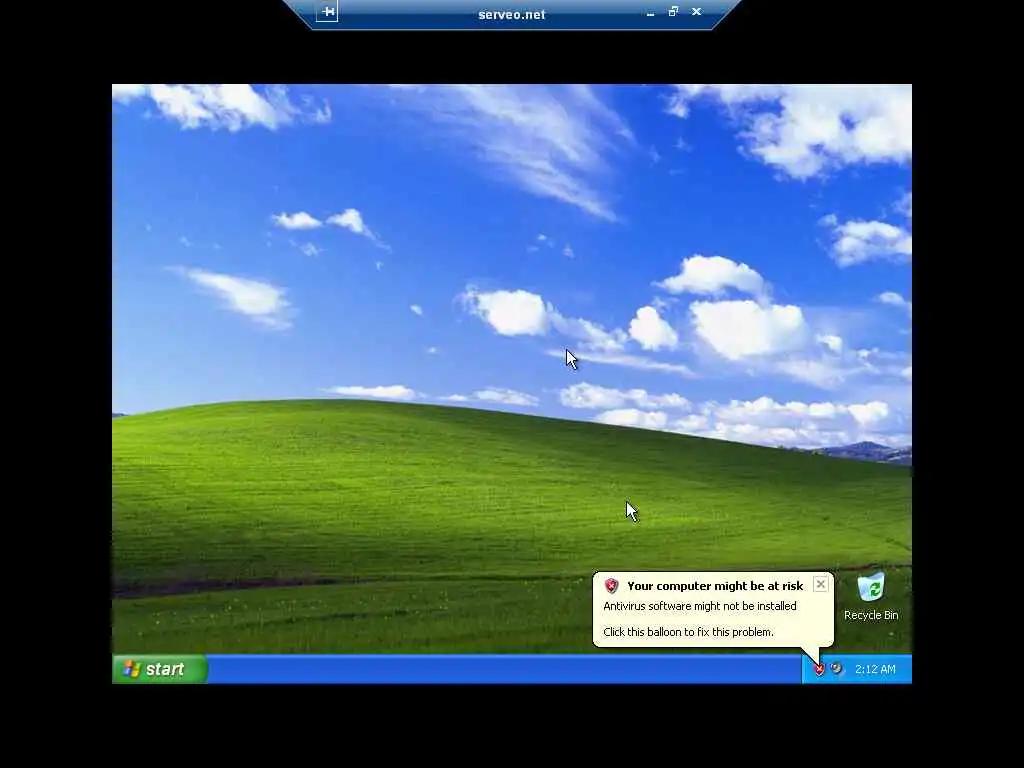Click the grey tray icon beside the clock
Image resolution: width=1024 pixels, height=768 pixels.
point(837,669)
